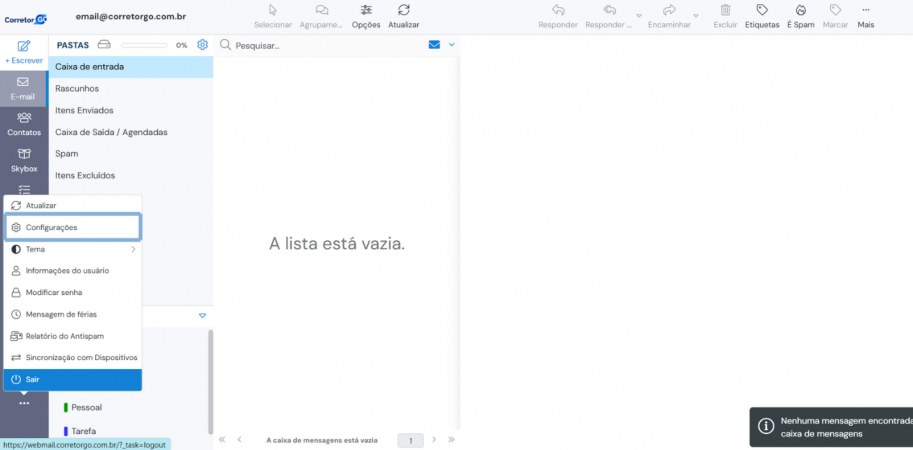This screenshot has width=913, height=450.
Task: Open the Skybox sidebar section
Action: point(24,161)
